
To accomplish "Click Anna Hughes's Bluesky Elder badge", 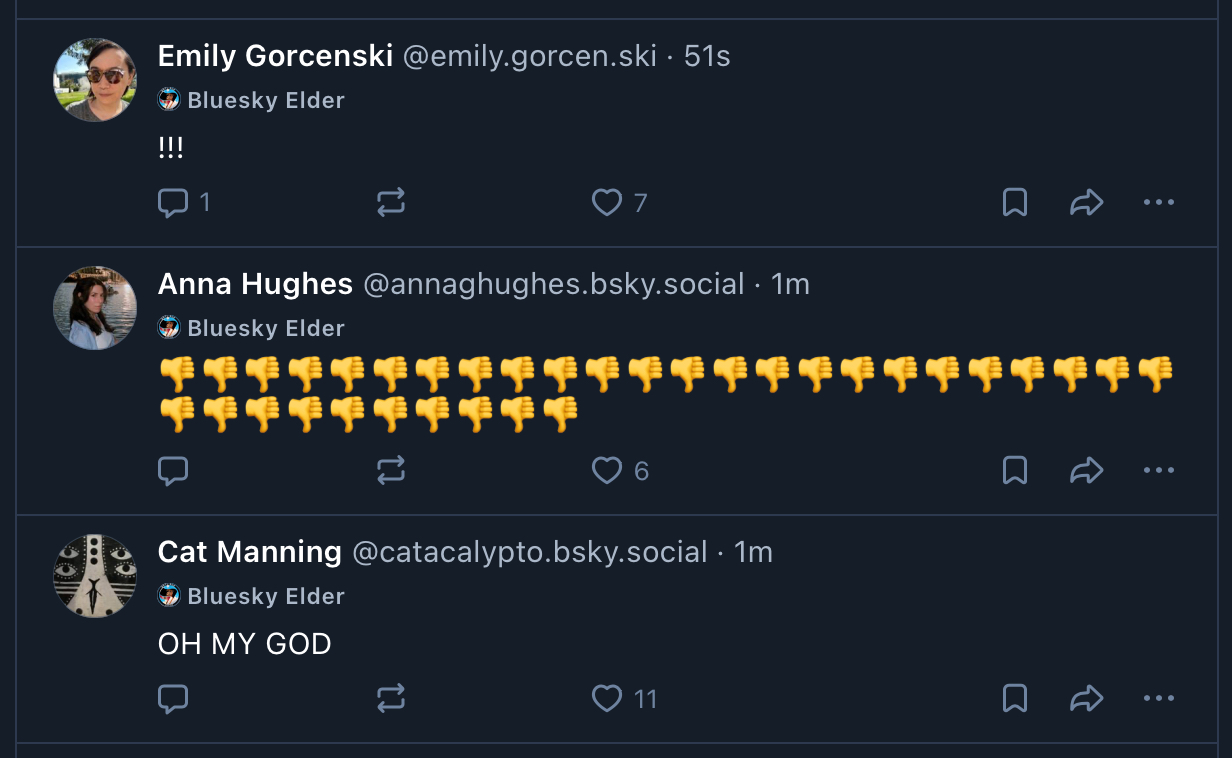I will tap(252, 328).
